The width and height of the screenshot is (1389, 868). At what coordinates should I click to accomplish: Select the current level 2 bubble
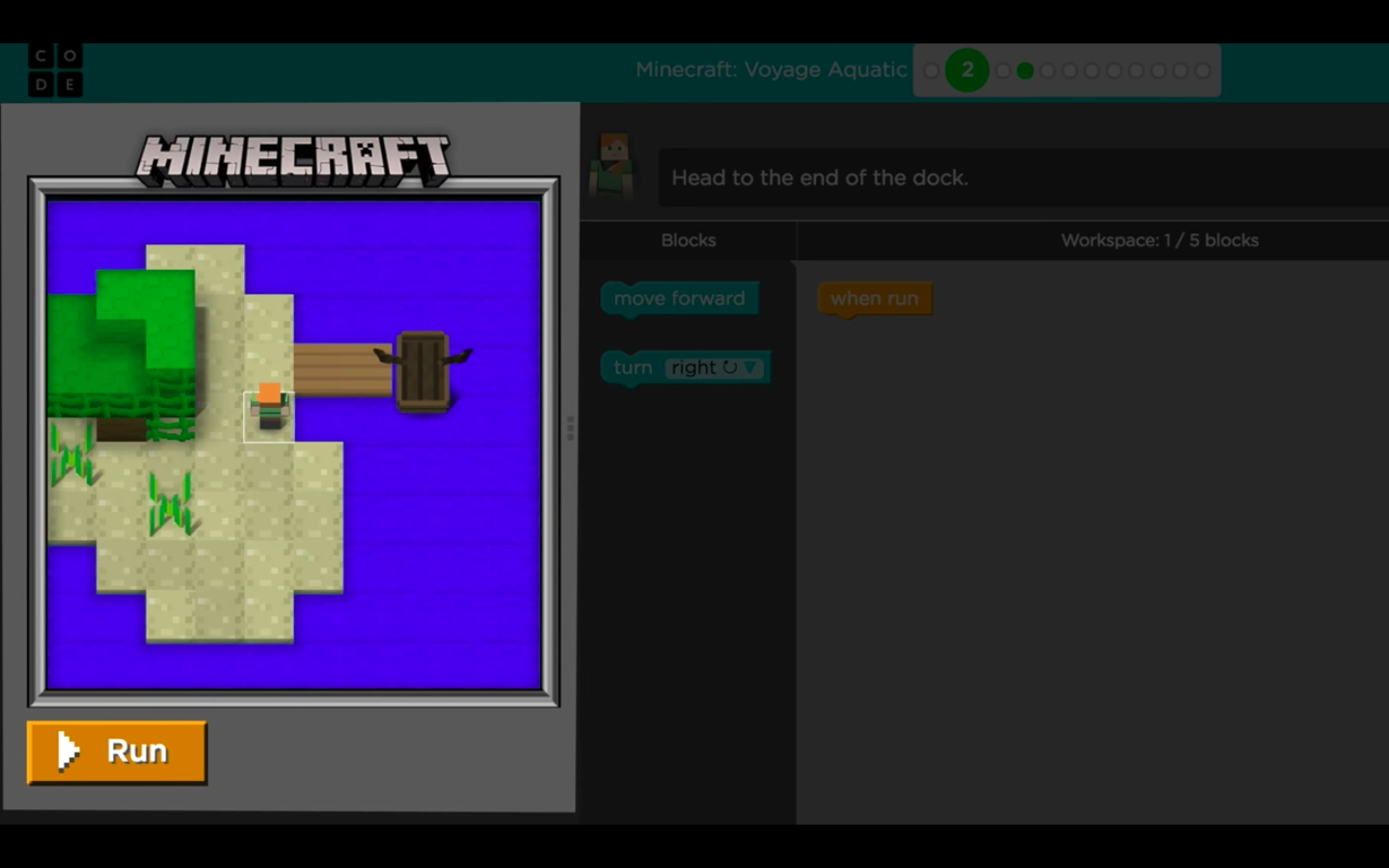pos(967,70)
